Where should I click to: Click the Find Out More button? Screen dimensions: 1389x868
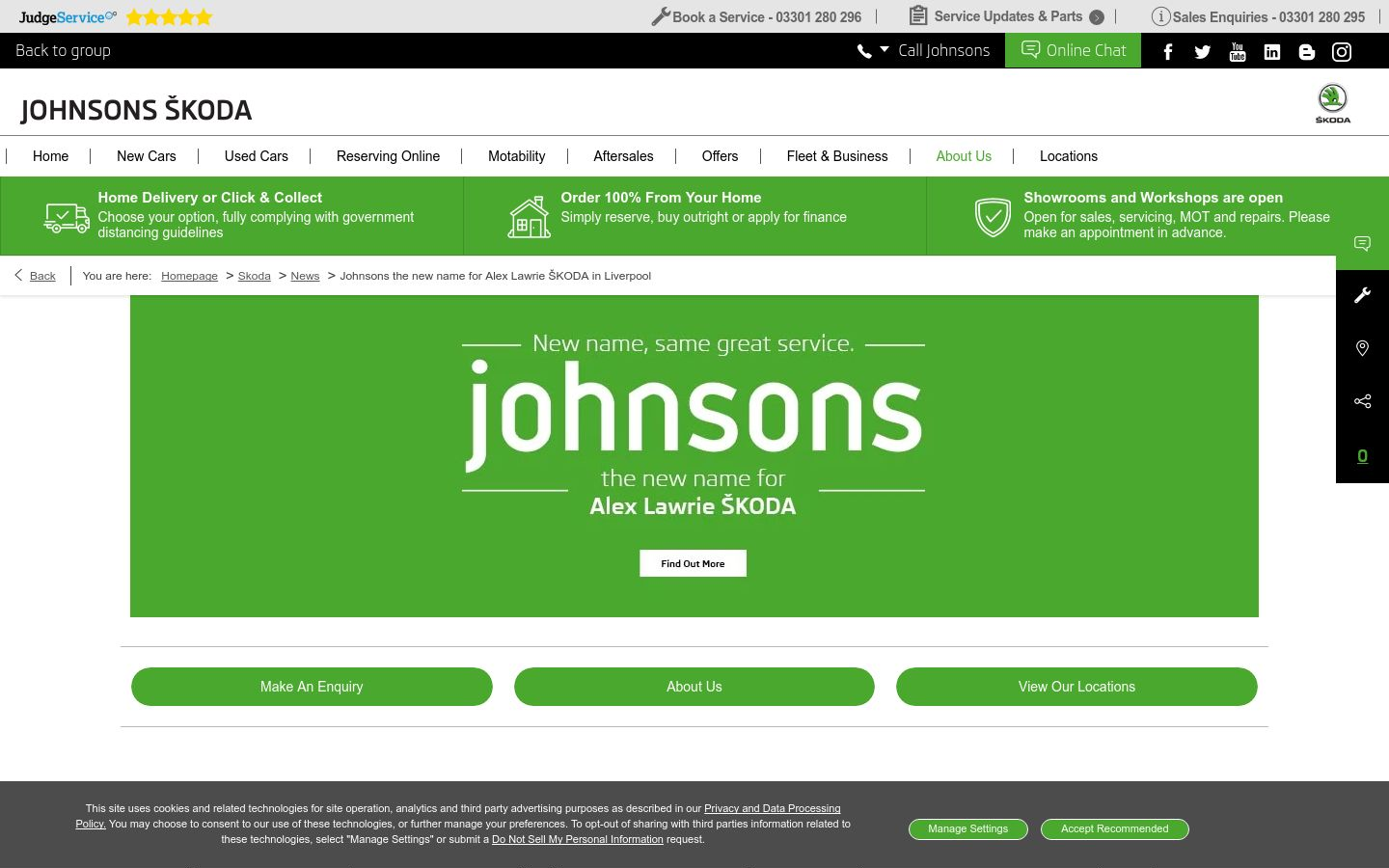point(693,563)
